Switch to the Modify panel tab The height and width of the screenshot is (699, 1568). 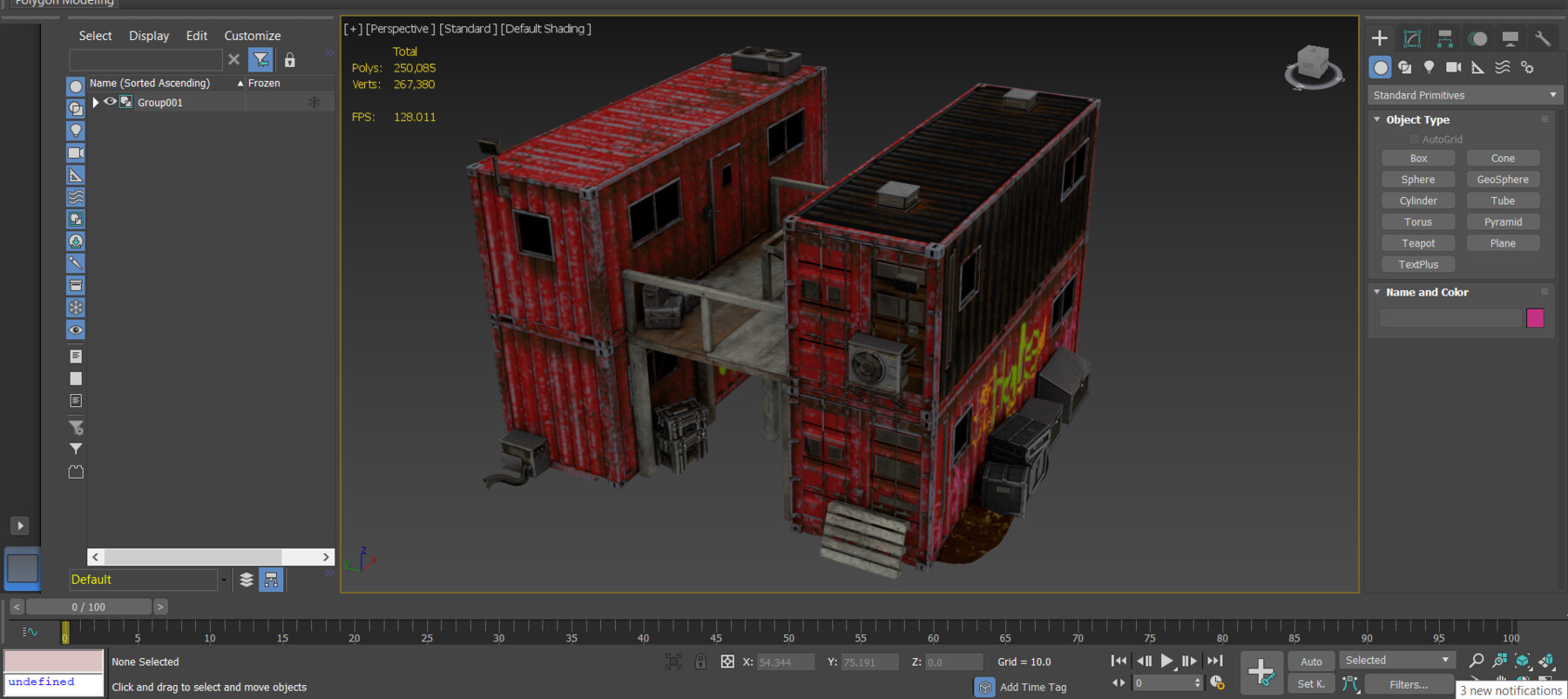tap(1412, 38)
